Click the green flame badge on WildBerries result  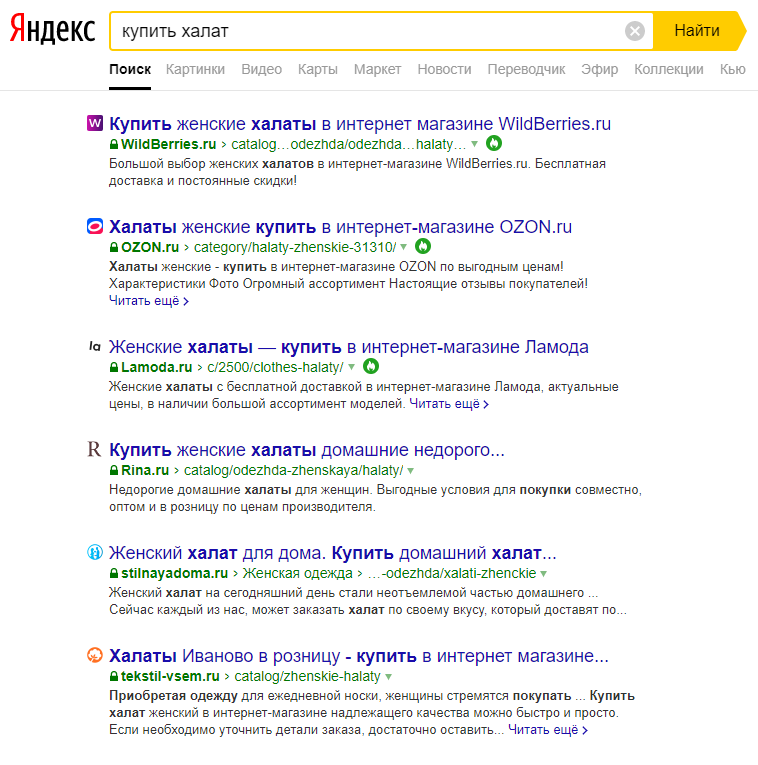(494, 143)
